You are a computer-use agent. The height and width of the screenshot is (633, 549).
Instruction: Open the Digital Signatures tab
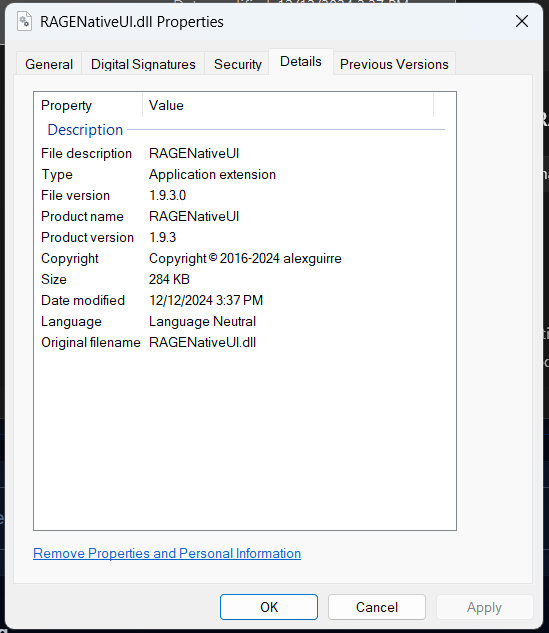pyautogui.click(x=143, y=64)
